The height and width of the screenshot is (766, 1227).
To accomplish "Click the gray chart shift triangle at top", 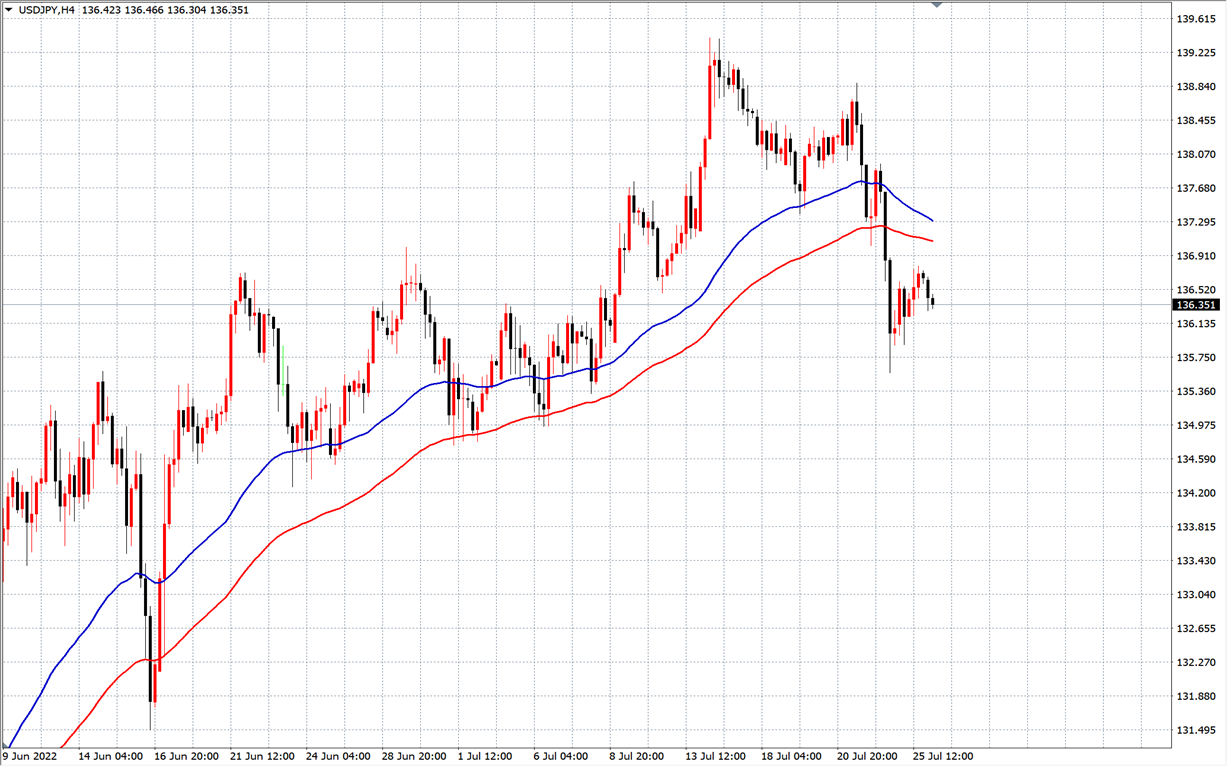I will [937, 5].
